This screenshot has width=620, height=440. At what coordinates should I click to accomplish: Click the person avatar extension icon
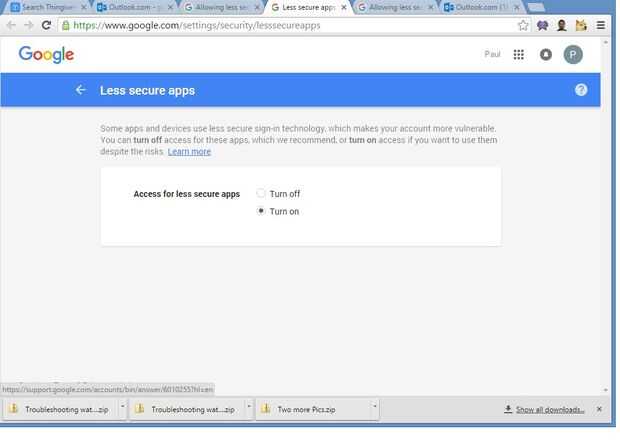click(x=561, y=26)
